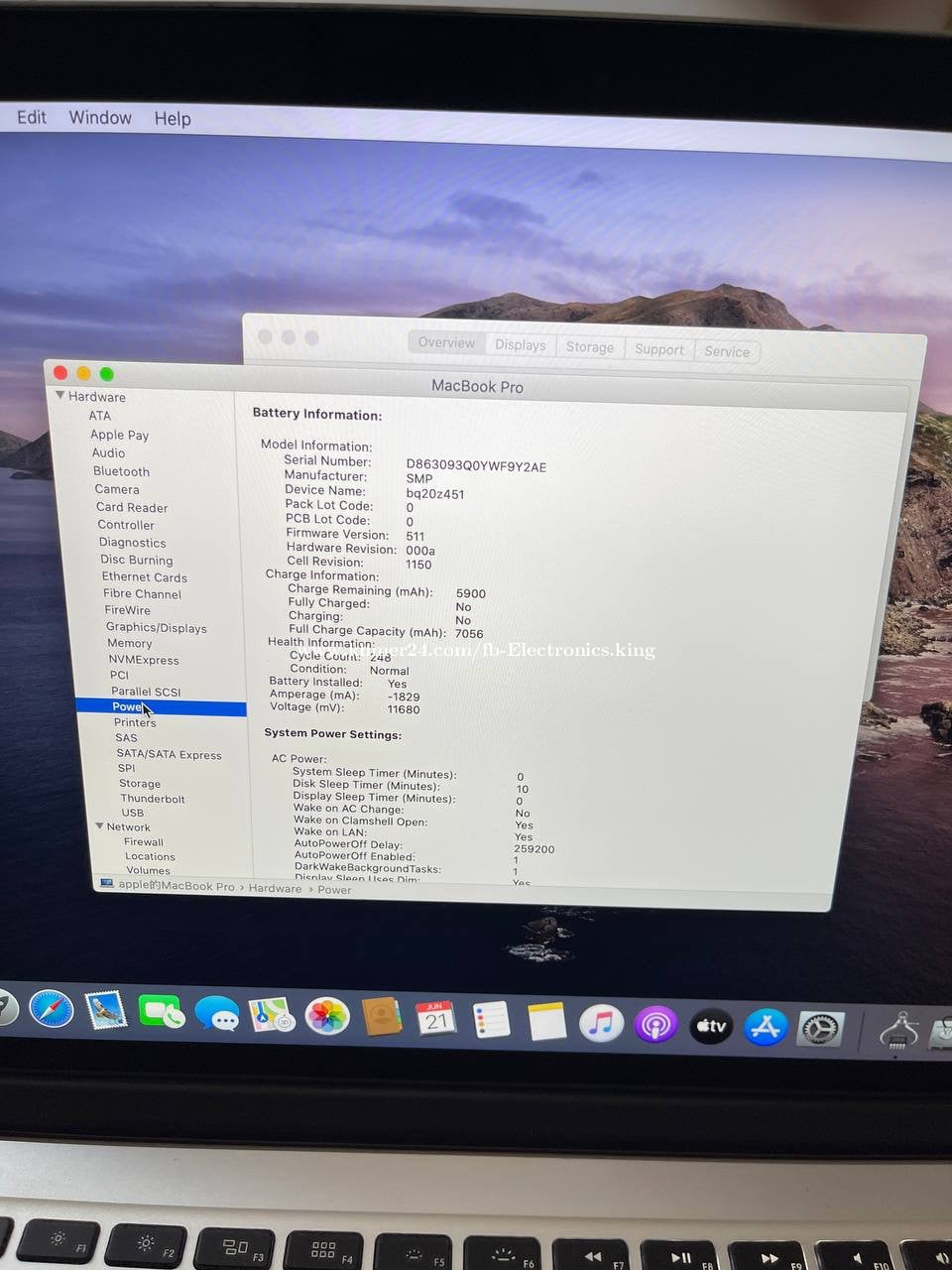This screenshot has width=952, height=1270.
Task: Open the Maps app in the Dock
Action: (271, 1015)
